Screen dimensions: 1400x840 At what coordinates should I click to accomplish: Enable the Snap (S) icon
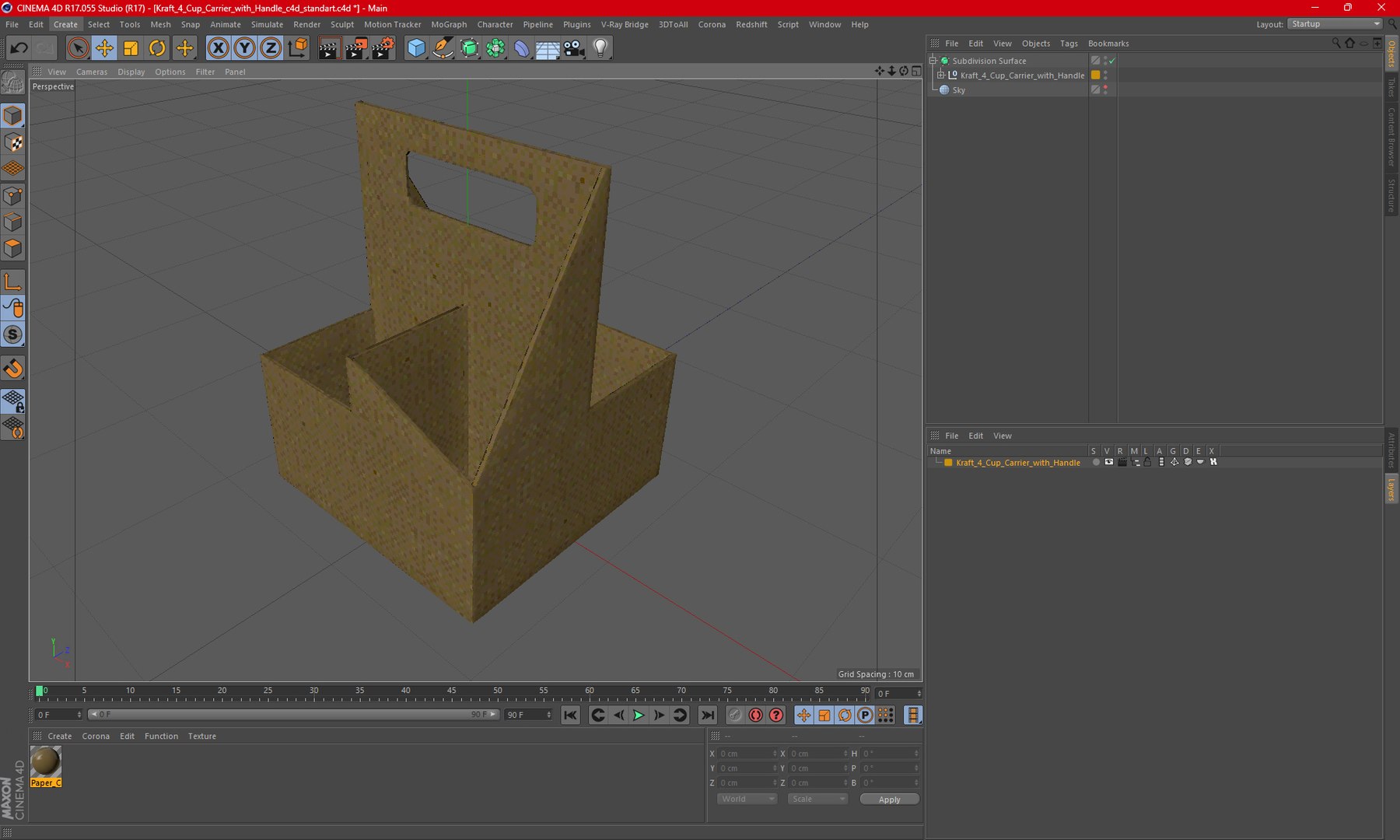13,334
